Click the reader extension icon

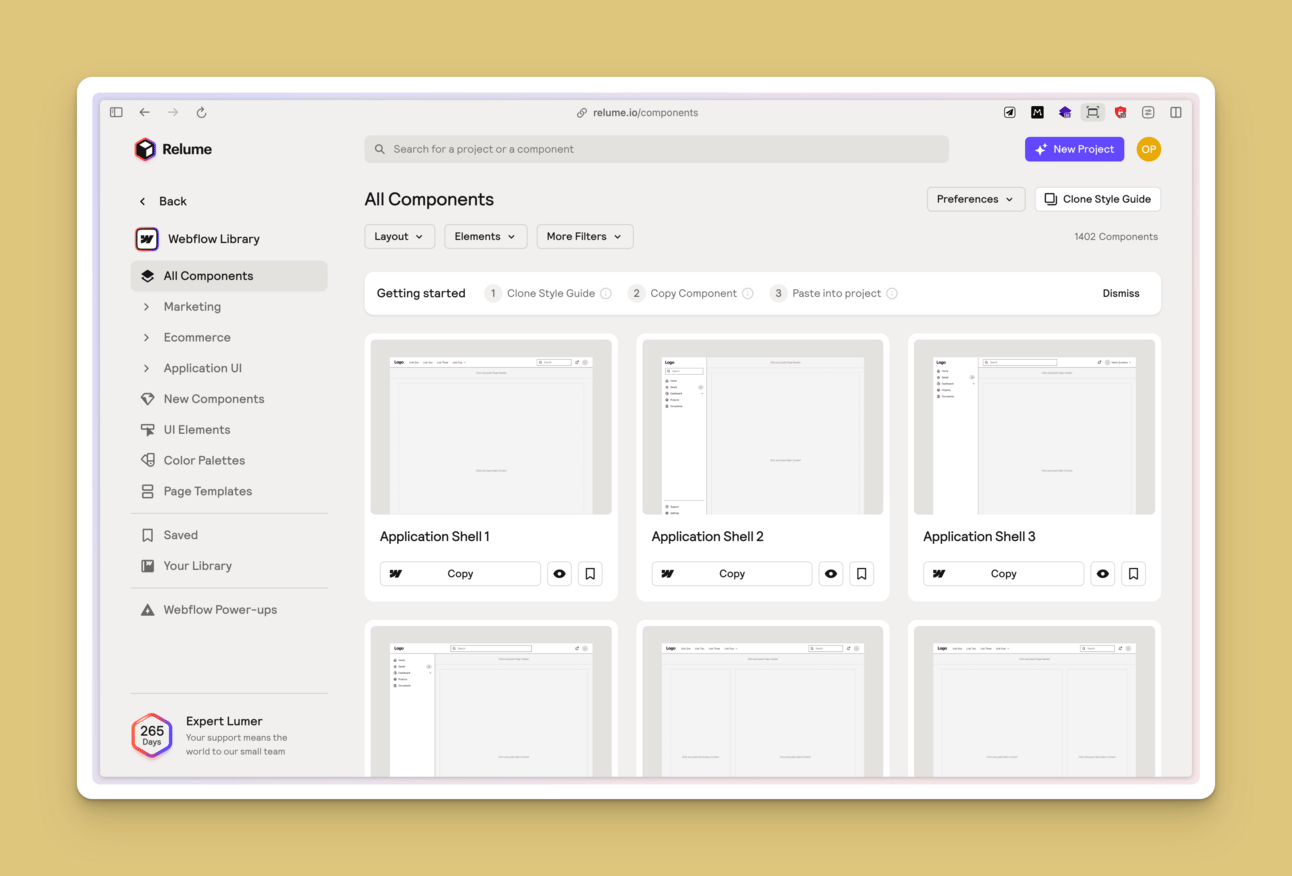[x=1148, y=112]
